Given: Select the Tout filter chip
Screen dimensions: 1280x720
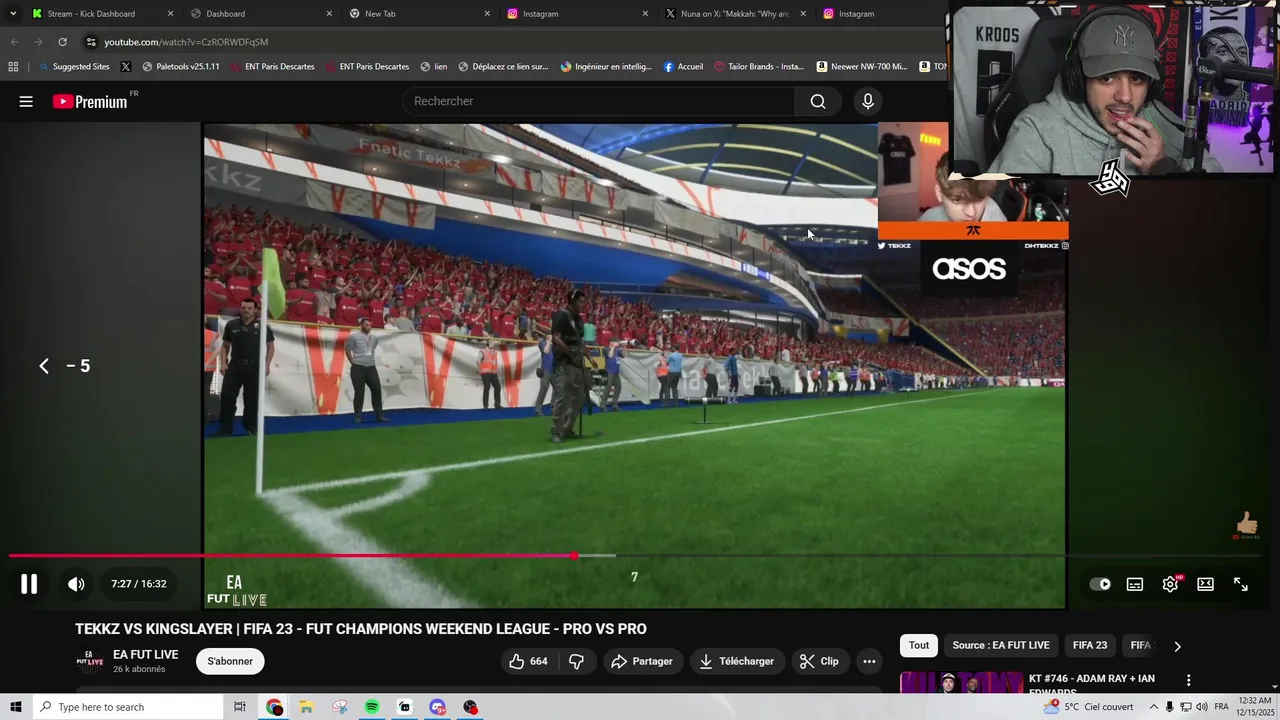Looking at the screenshot, I should [x=919, y=646].
